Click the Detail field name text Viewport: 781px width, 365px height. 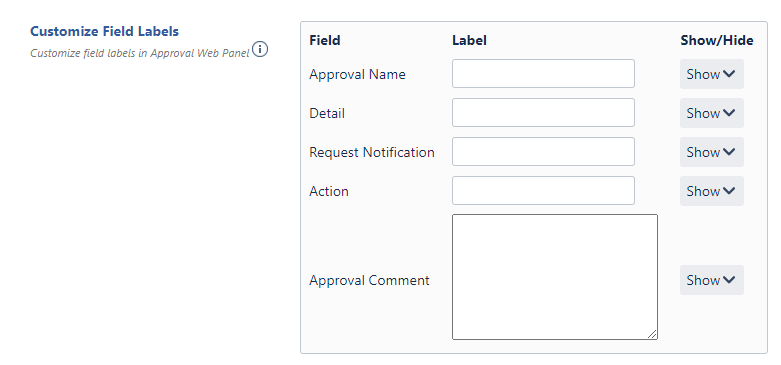327,113
